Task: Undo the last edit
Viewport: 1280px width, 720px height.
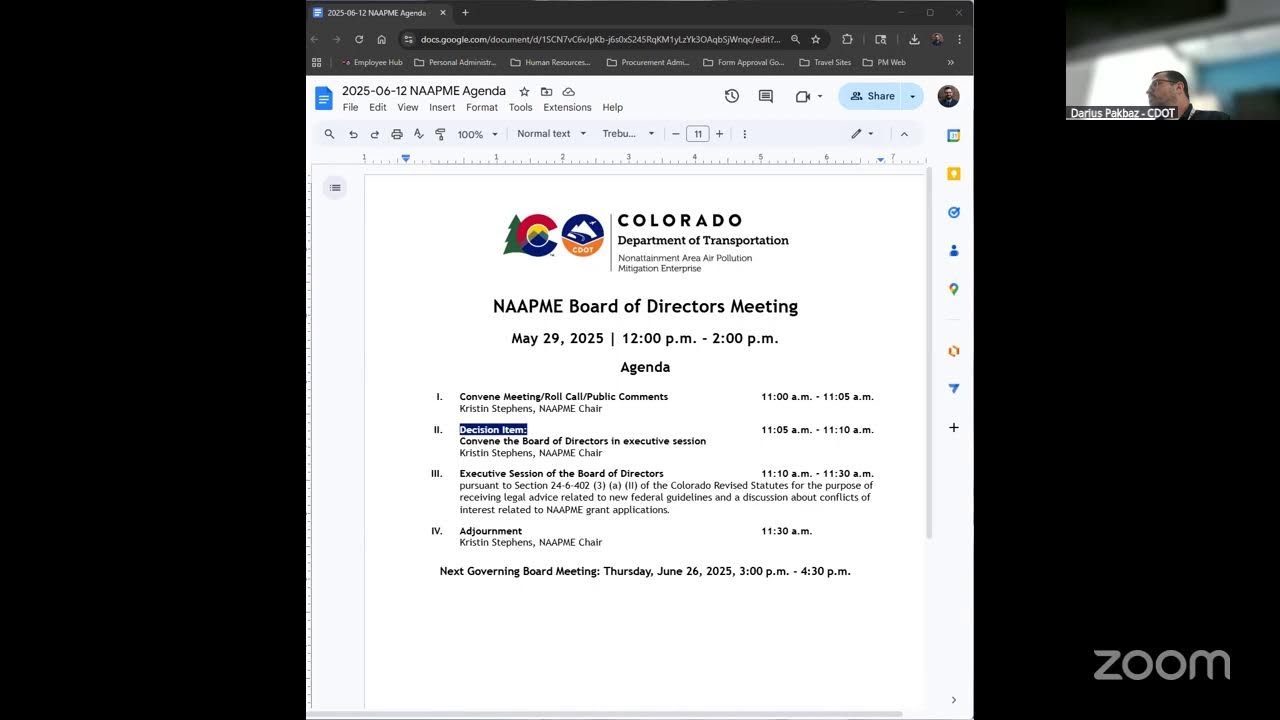Action: coord(353,134)
